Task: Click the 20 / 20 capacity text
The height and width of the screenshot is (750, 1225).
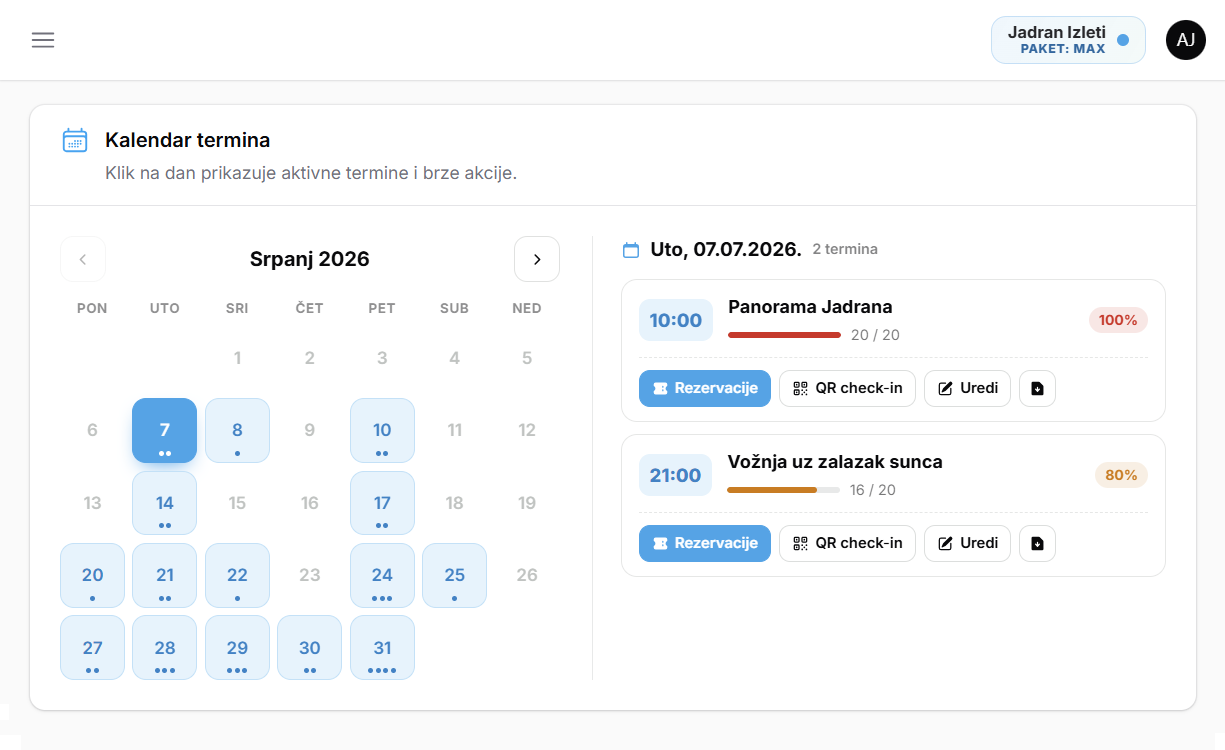Action: click(x=875, y=335)
